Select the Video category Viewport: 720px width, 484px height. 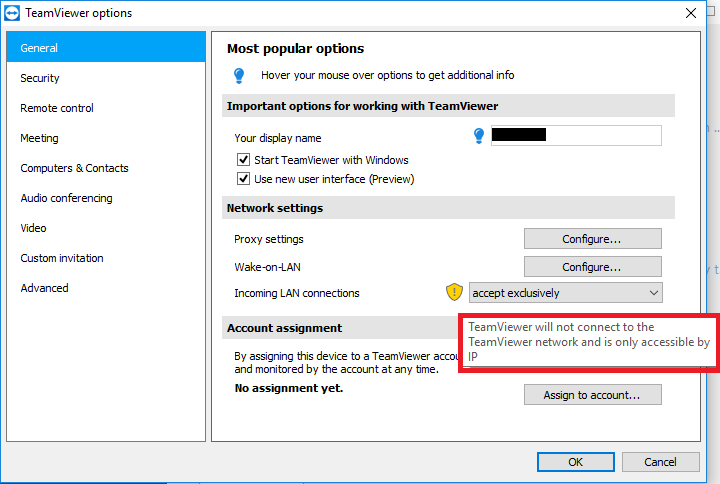click(33, 228)
